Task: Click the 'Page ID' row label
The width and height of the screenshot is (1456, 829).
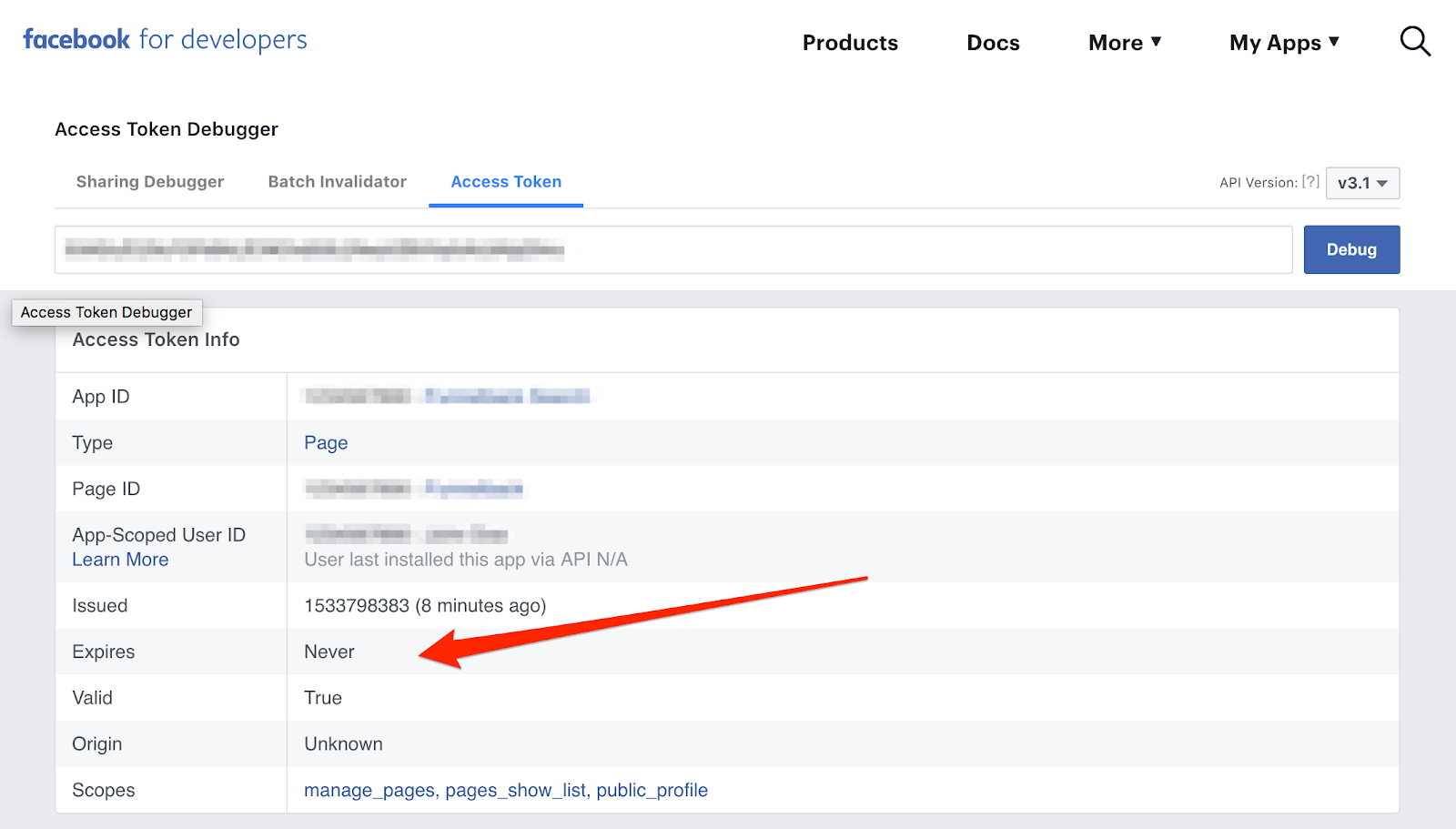Action: tap(106, 489)
